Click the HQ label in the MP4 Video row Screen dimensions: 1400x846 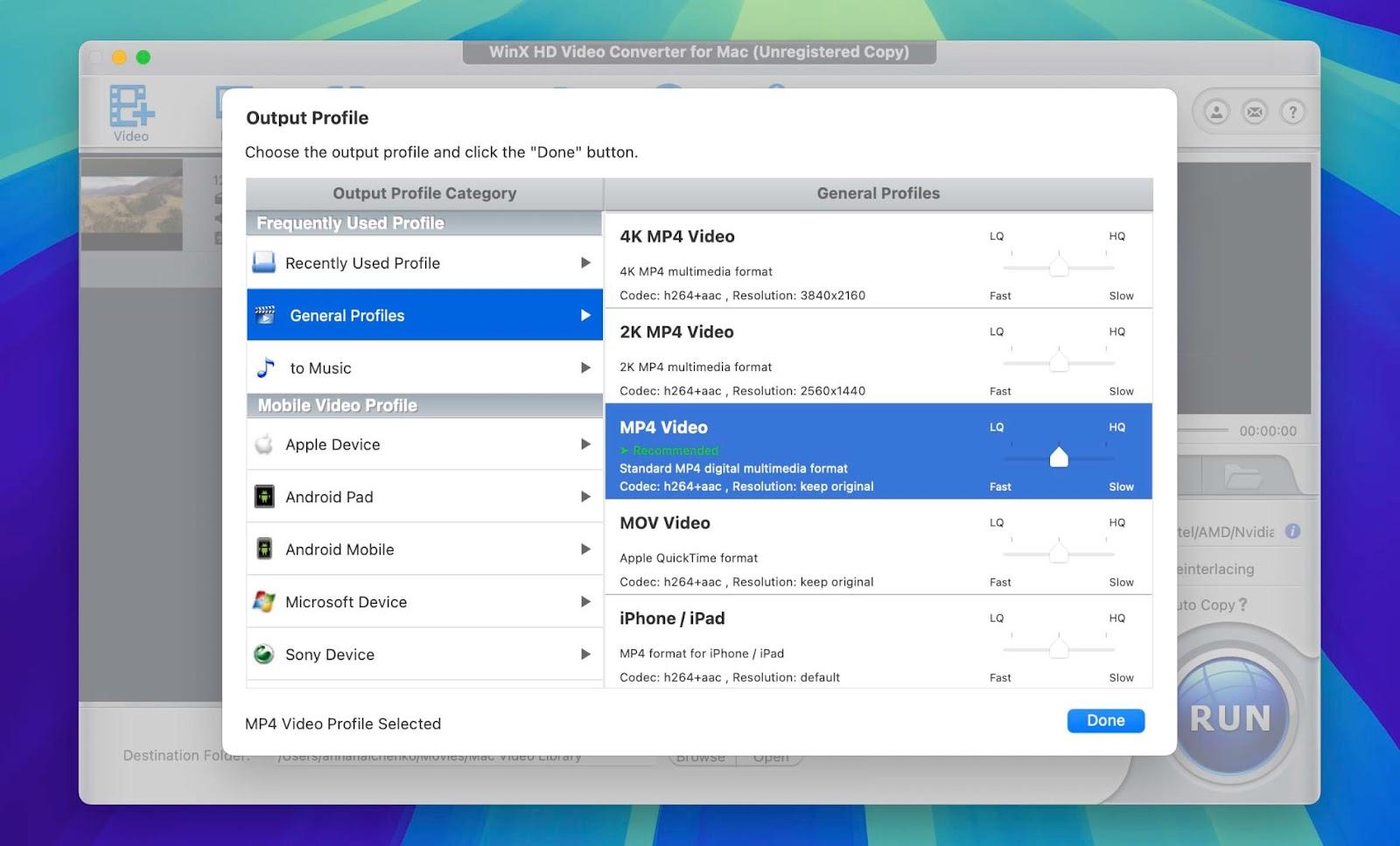pyautogui.click(x=1117, y=427)
